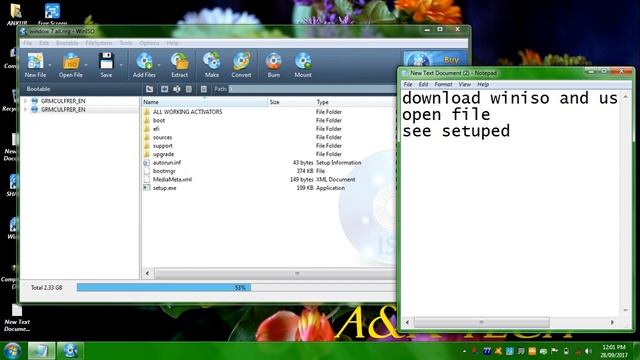Screen dimensions: 640x360
Task: Open WinISO FileSystem menu
Action: [99, 43]
